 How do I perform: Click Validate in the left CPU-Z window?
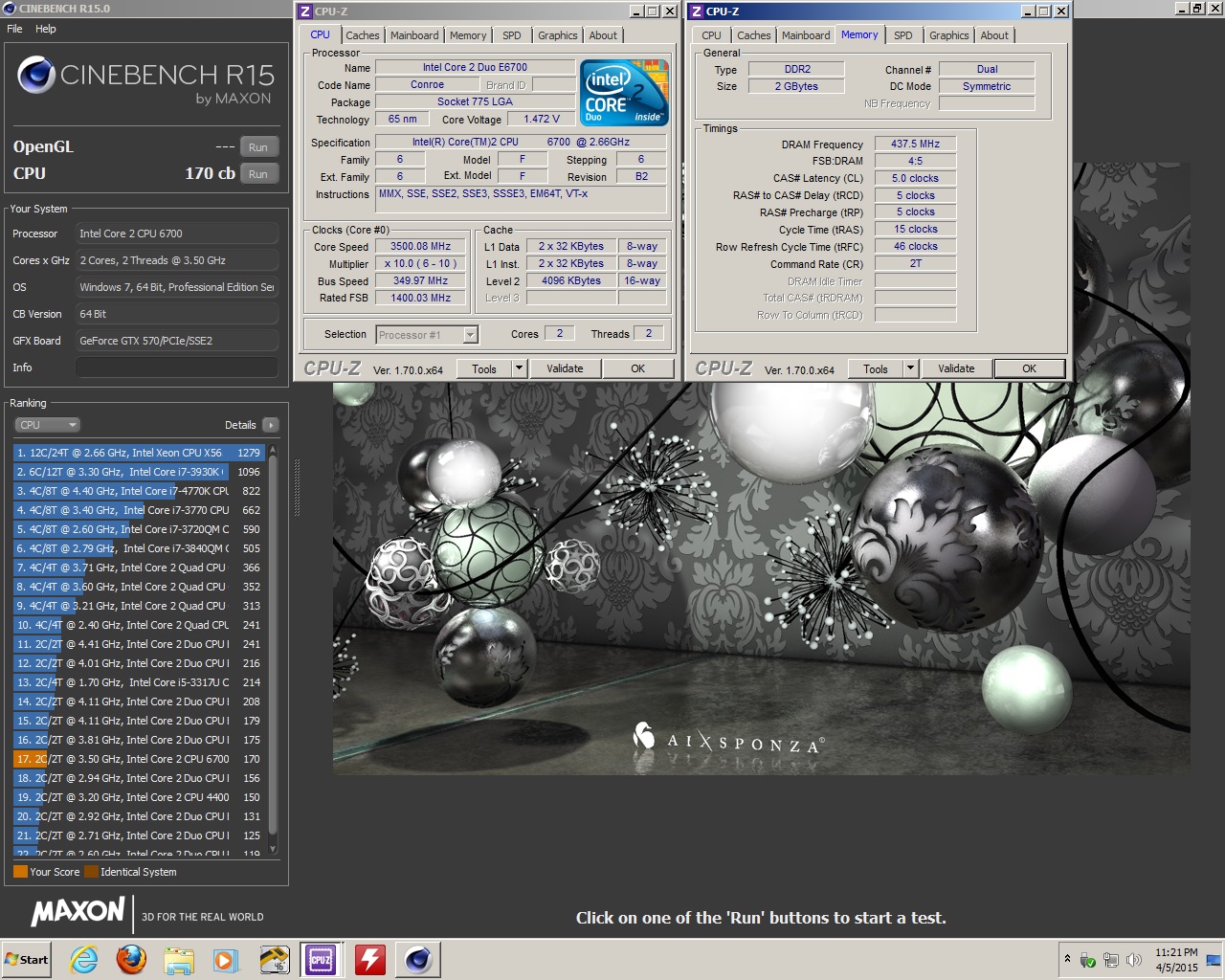[565, 368]
